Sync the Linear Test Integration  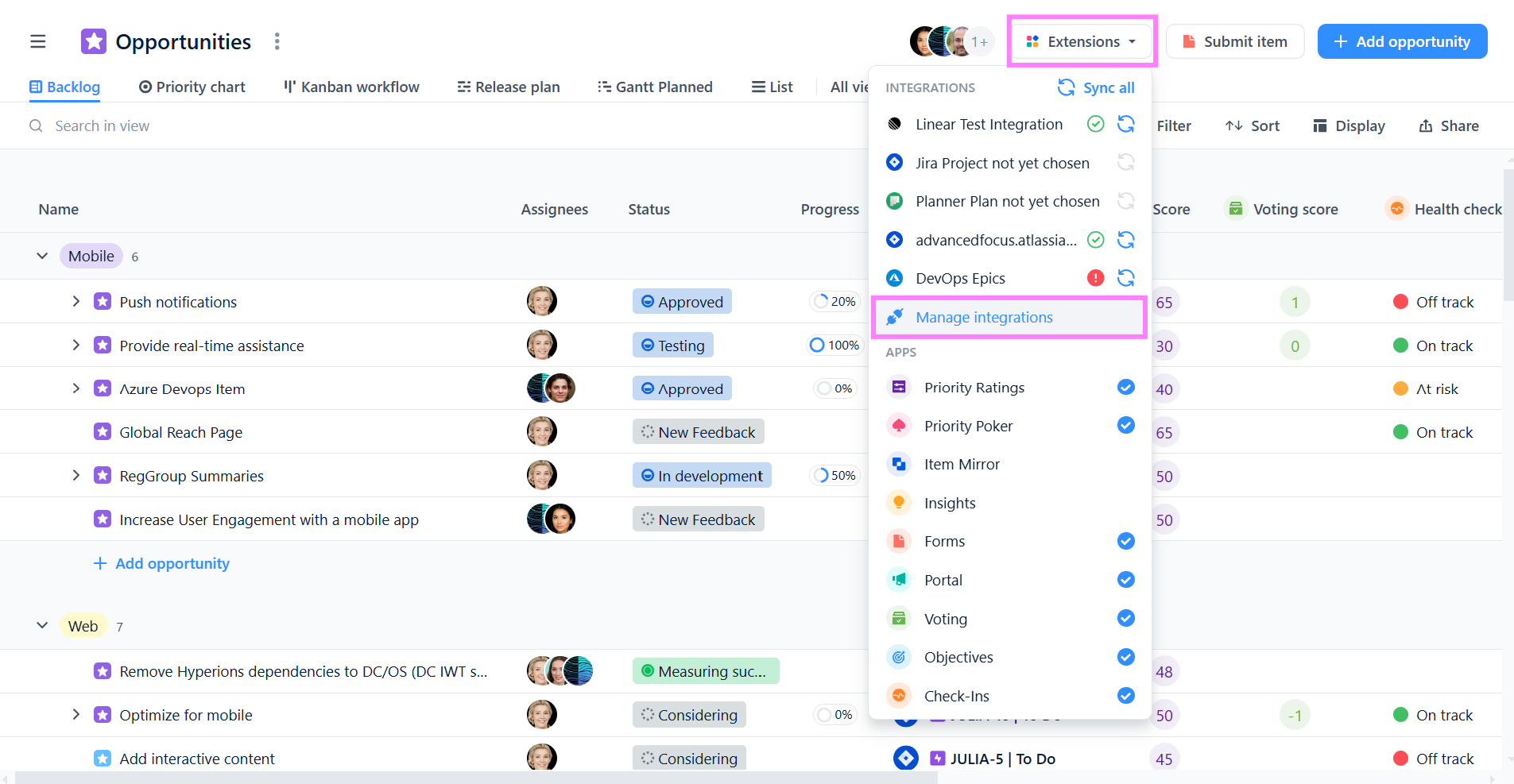coord(1126,124)
